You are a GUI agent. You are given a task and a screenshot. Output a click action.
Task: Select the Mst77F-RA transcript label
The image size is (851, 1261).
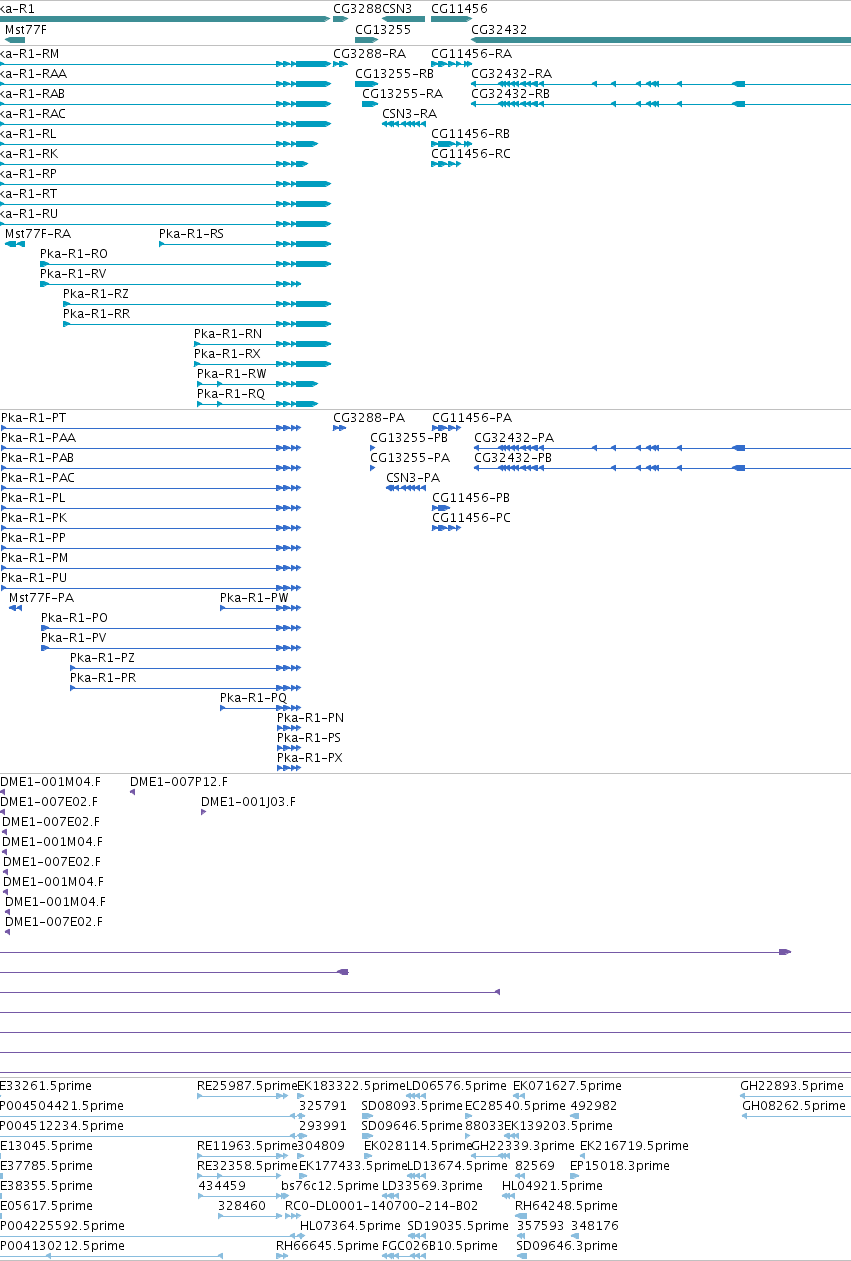[x=38, y=234]
